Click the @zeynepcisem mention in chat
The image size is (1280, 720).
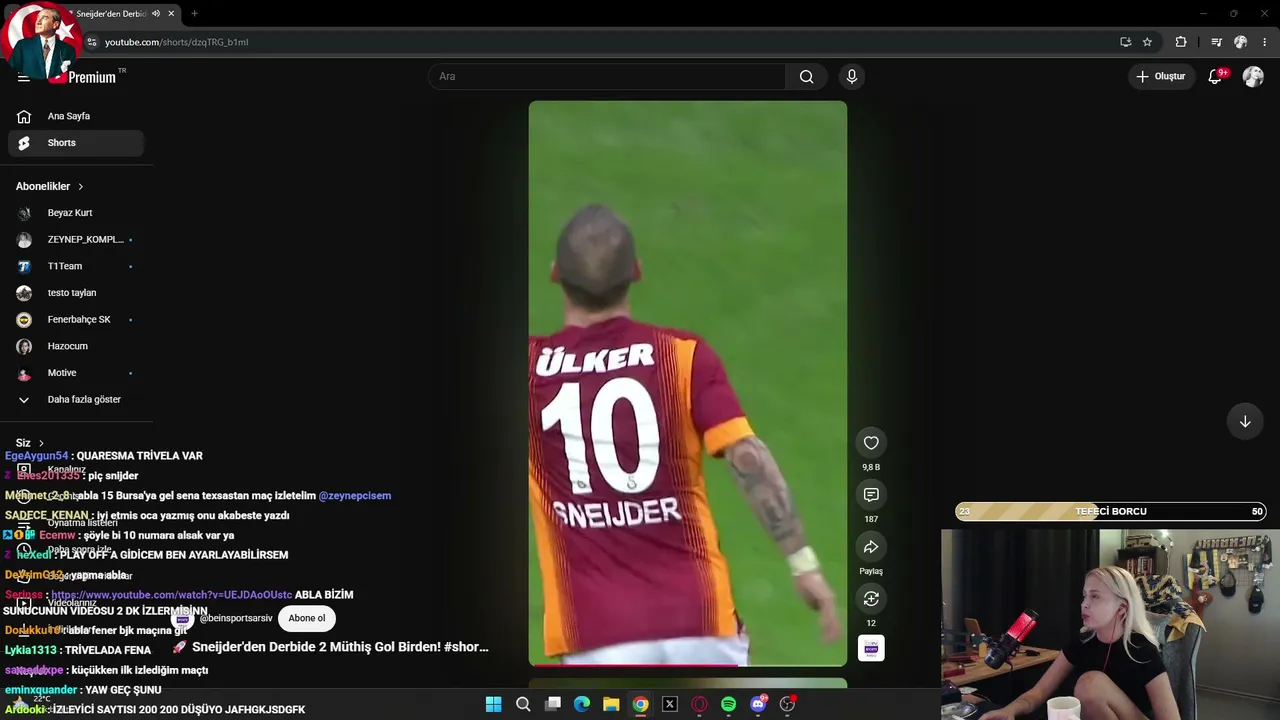coord(355,496)
